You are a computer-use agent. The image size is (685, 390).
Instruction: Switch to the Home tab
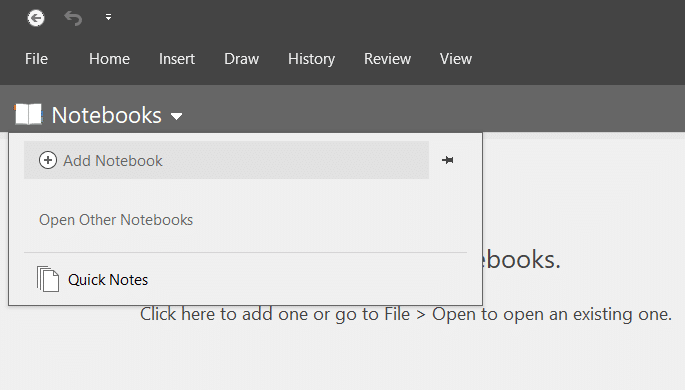(109, 59)
